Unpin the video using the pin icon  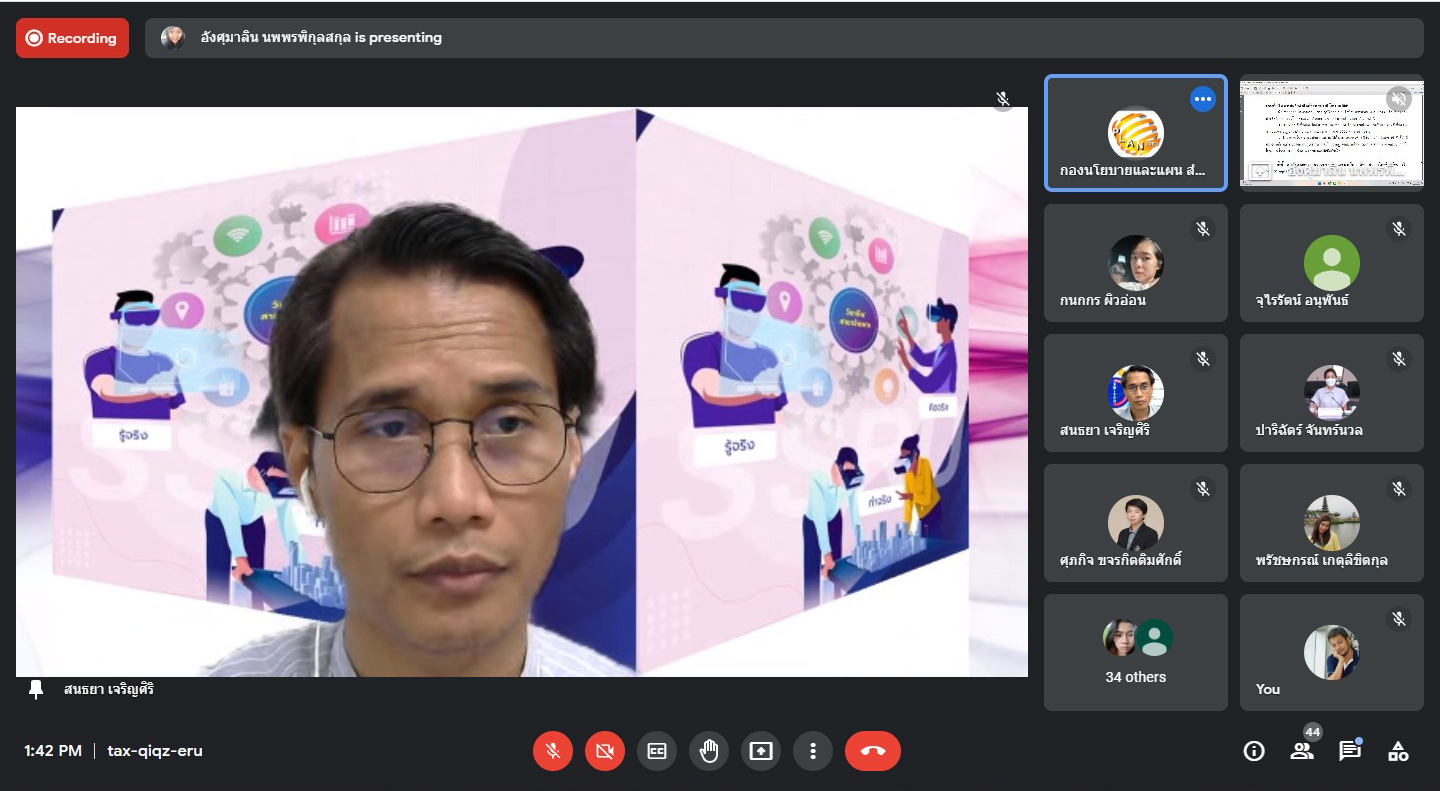point(37,689)
